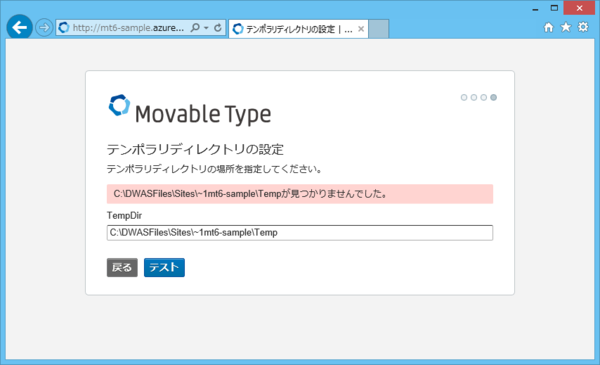Refresh the page with reload icon
600x365 pixels.
click(x=218, y=28)
